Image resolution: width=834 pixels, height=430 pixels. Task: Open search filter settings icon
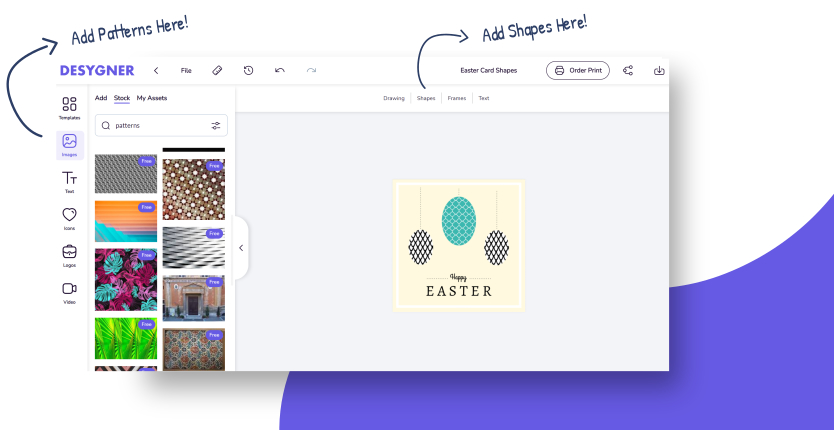coord(216,126)
